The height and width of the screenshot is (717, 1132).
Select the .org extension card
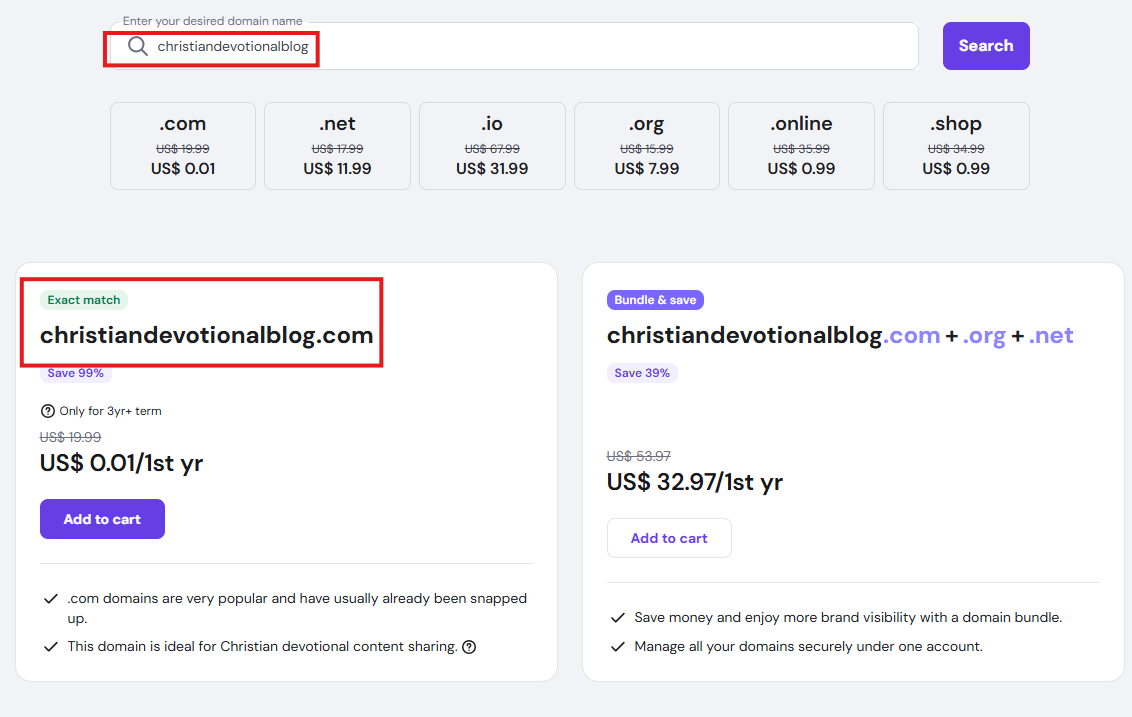tap(647, 146)
